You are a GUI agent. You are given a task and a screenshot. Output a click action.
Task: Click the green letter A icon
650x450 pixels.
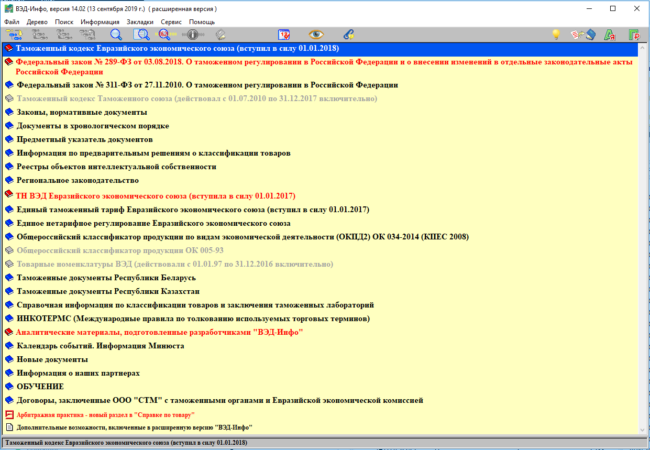click(607, 34)
